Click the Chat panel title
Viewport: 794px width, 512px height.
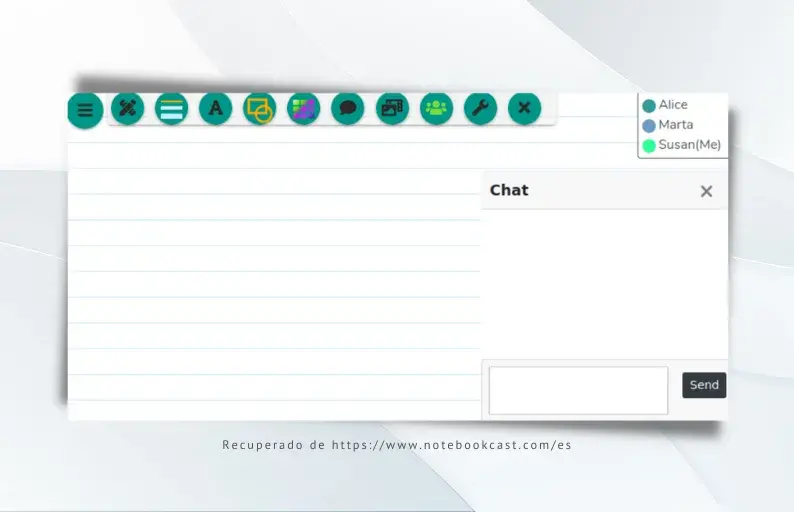click(x=509, y=190)
